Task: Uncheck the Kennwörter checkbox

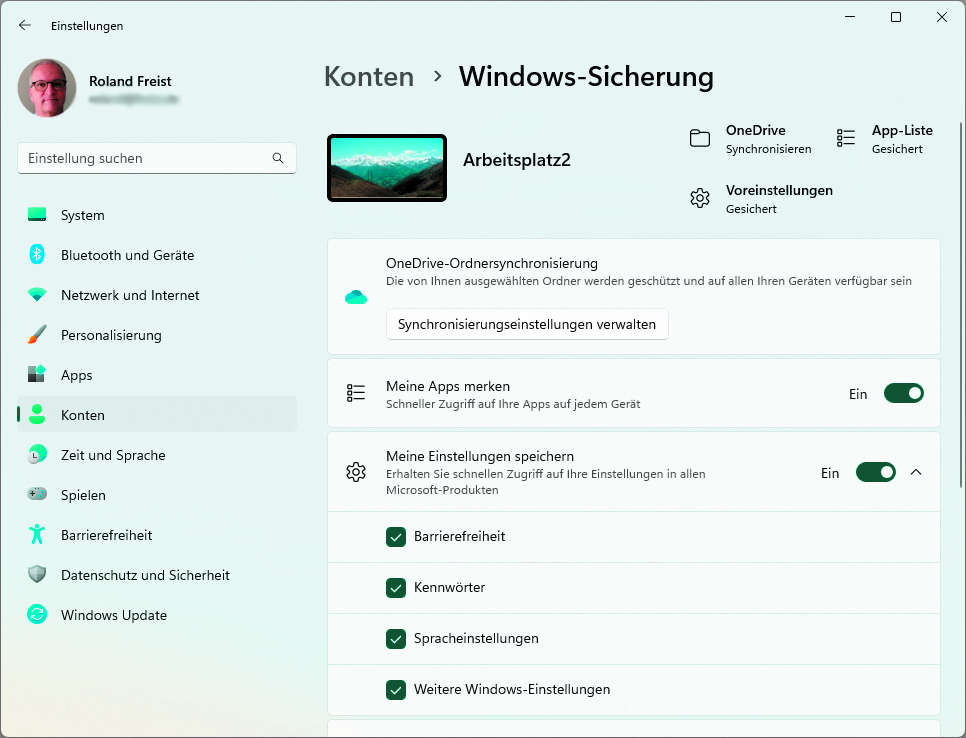Action: tap(396, 588)
